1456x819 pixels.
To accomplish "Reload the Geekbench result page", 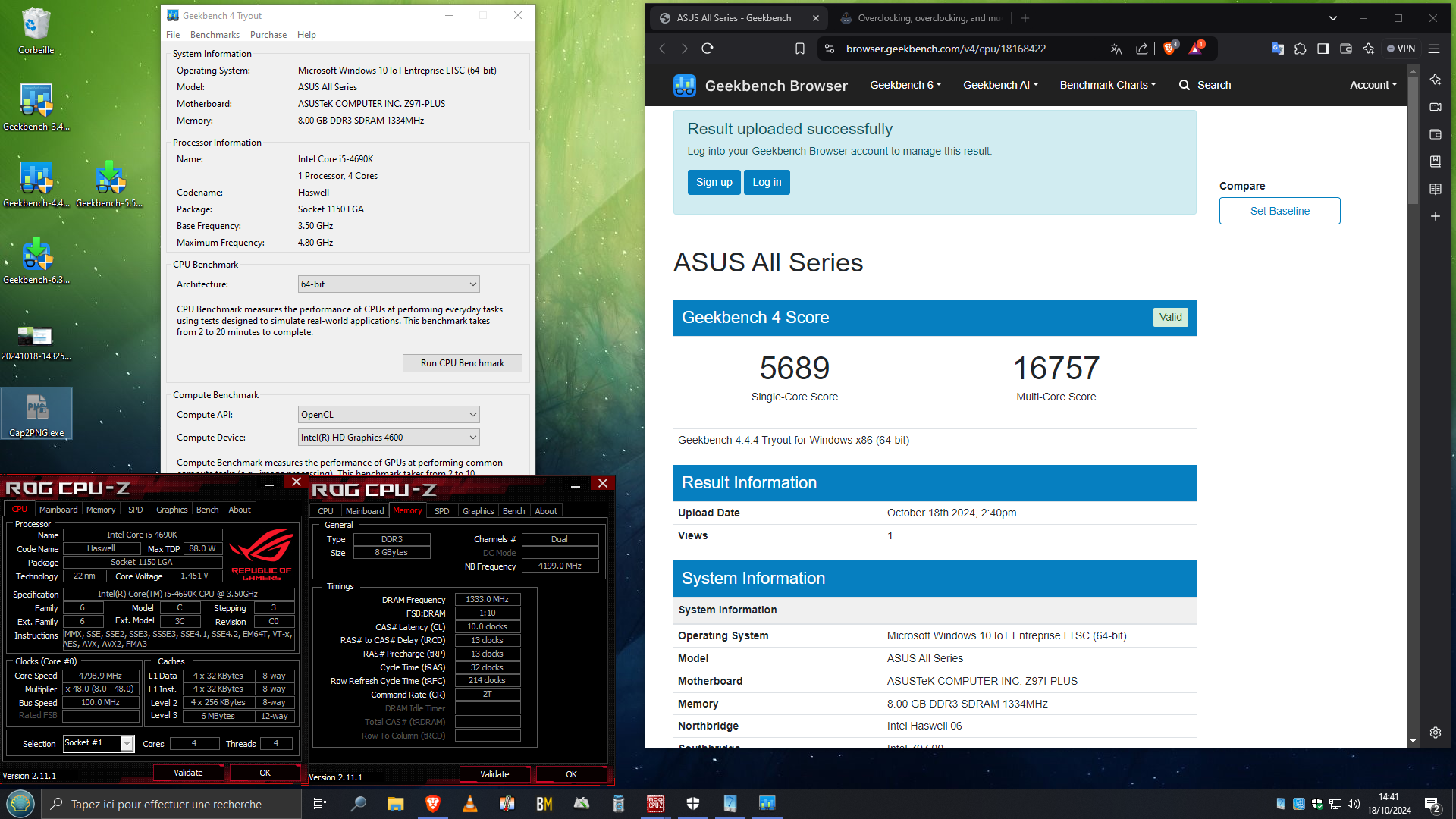I will [708, 49].
